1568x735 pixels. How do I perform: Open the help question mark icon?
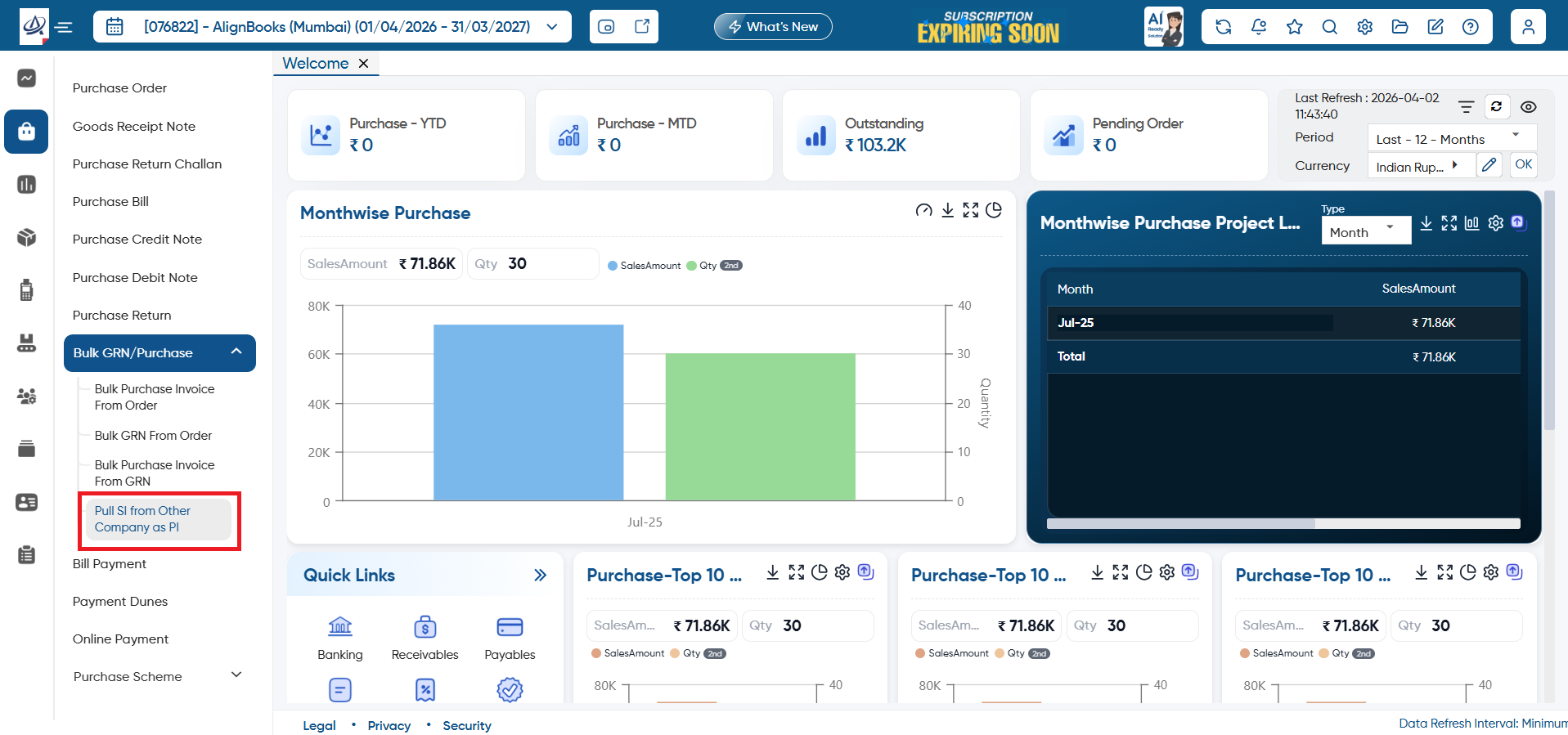click(x=1471, y=27)
